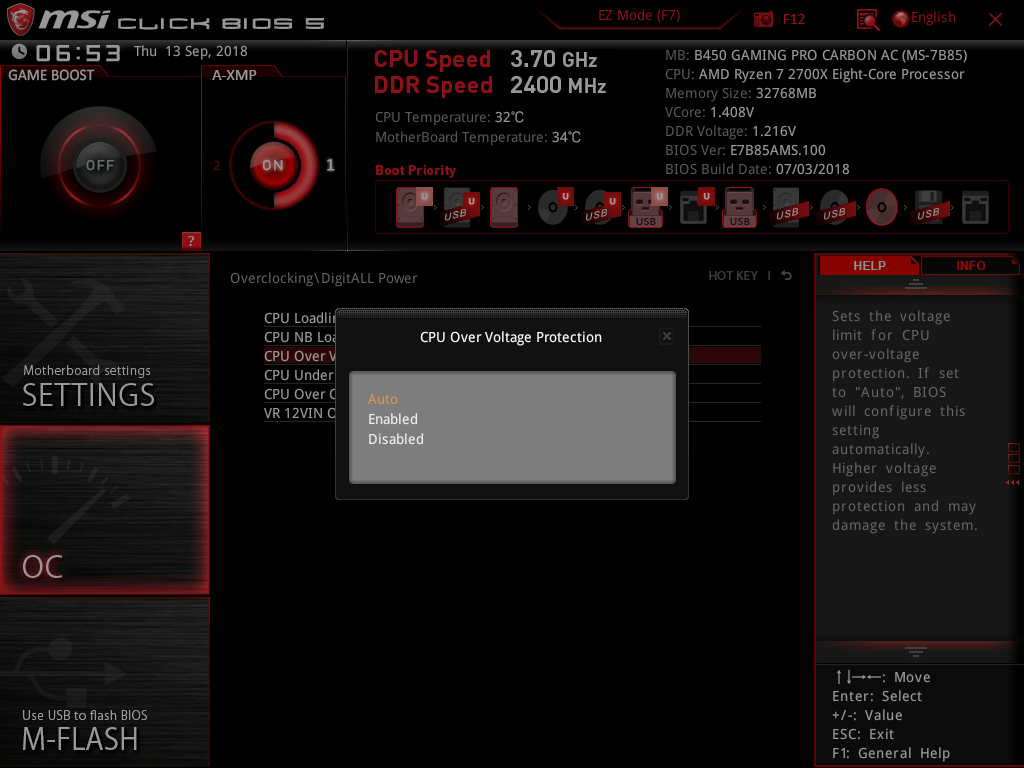Select the highlighted legacy CD/DVD boot icon
Viewport: 1024px width, 768px height.
coord(881,207)
